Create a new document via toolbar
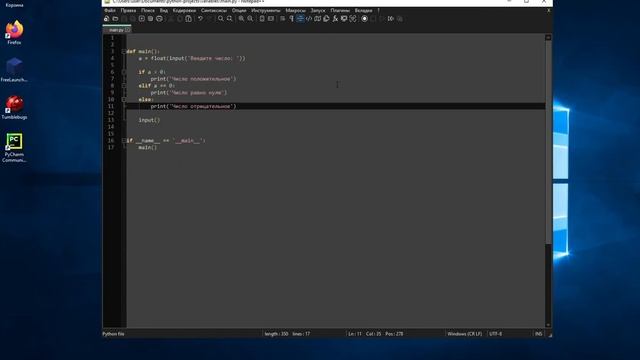640x360 pixels. click(x=107, y=19)
